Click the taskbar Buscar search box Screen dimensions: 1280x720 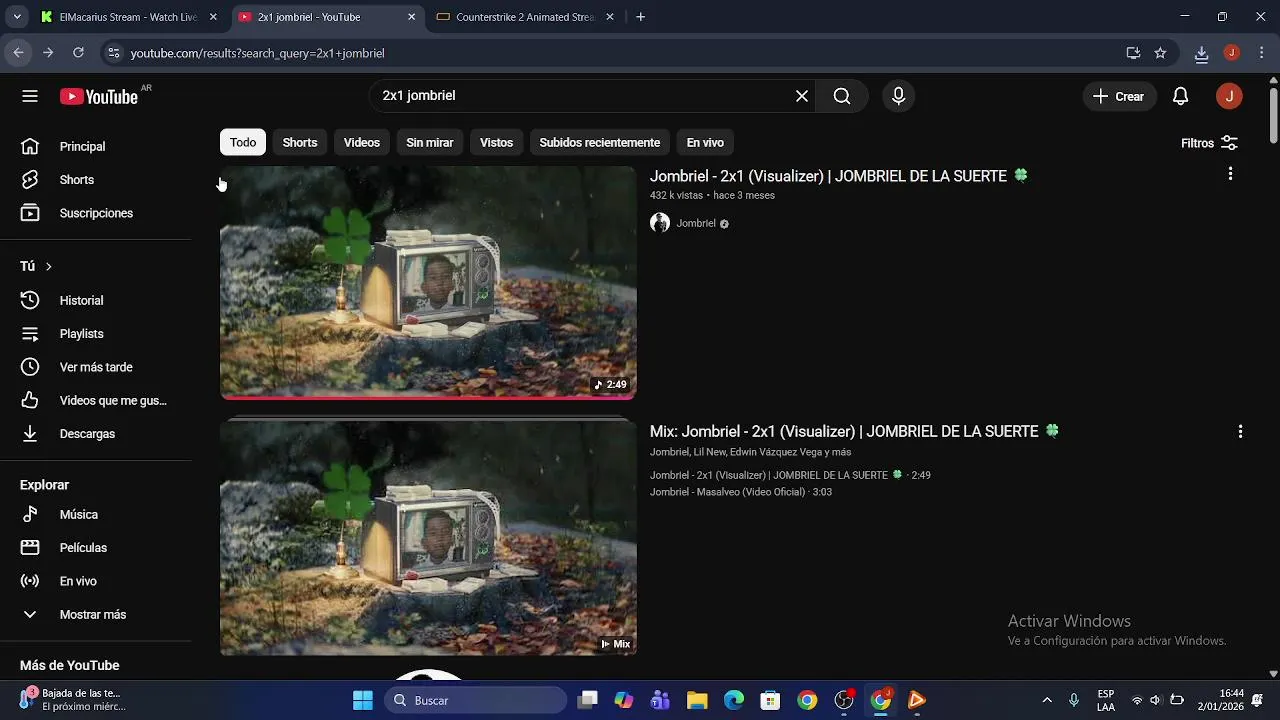(x=476, y=700)
